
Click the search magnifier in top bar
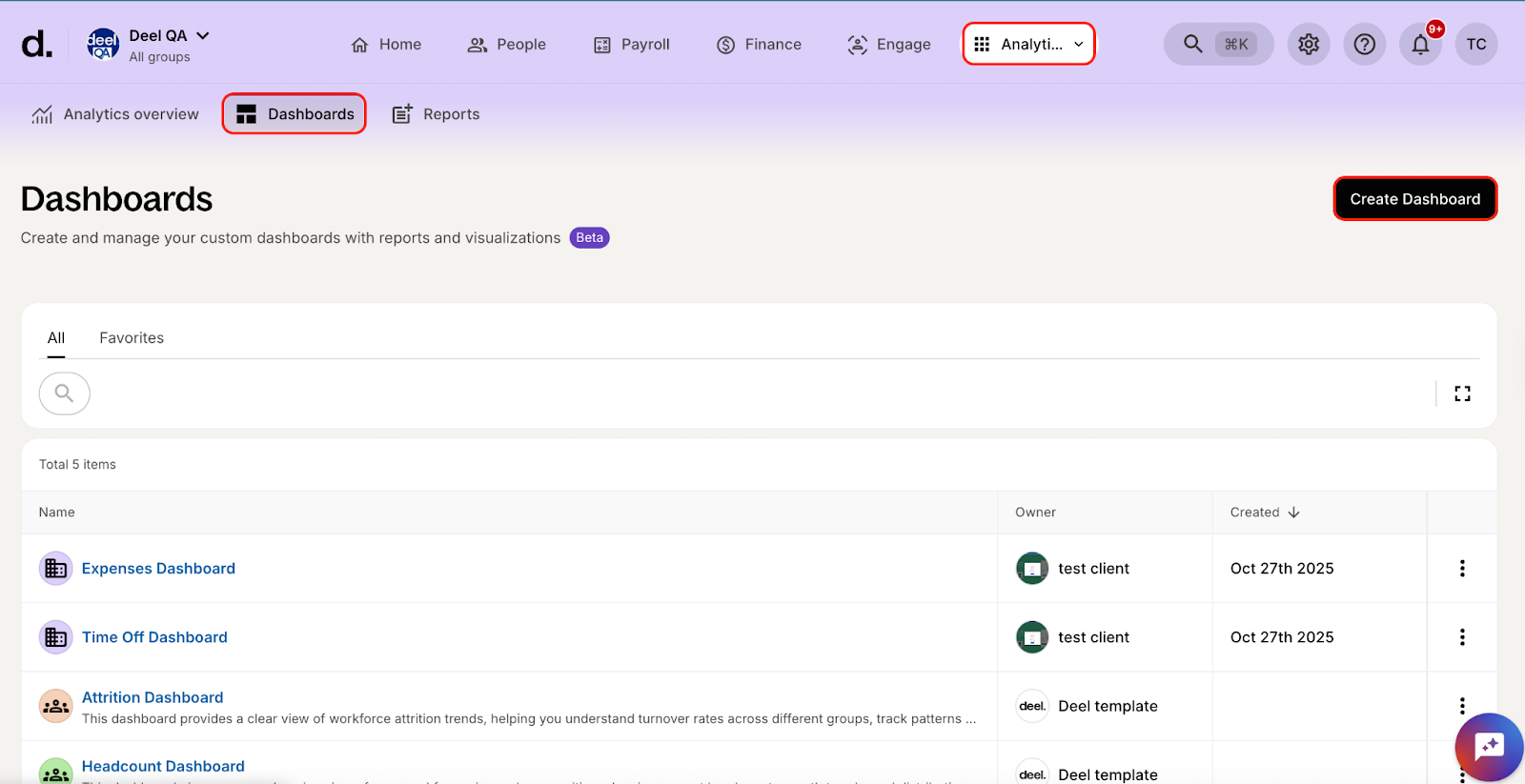(x=1192, y=44)
